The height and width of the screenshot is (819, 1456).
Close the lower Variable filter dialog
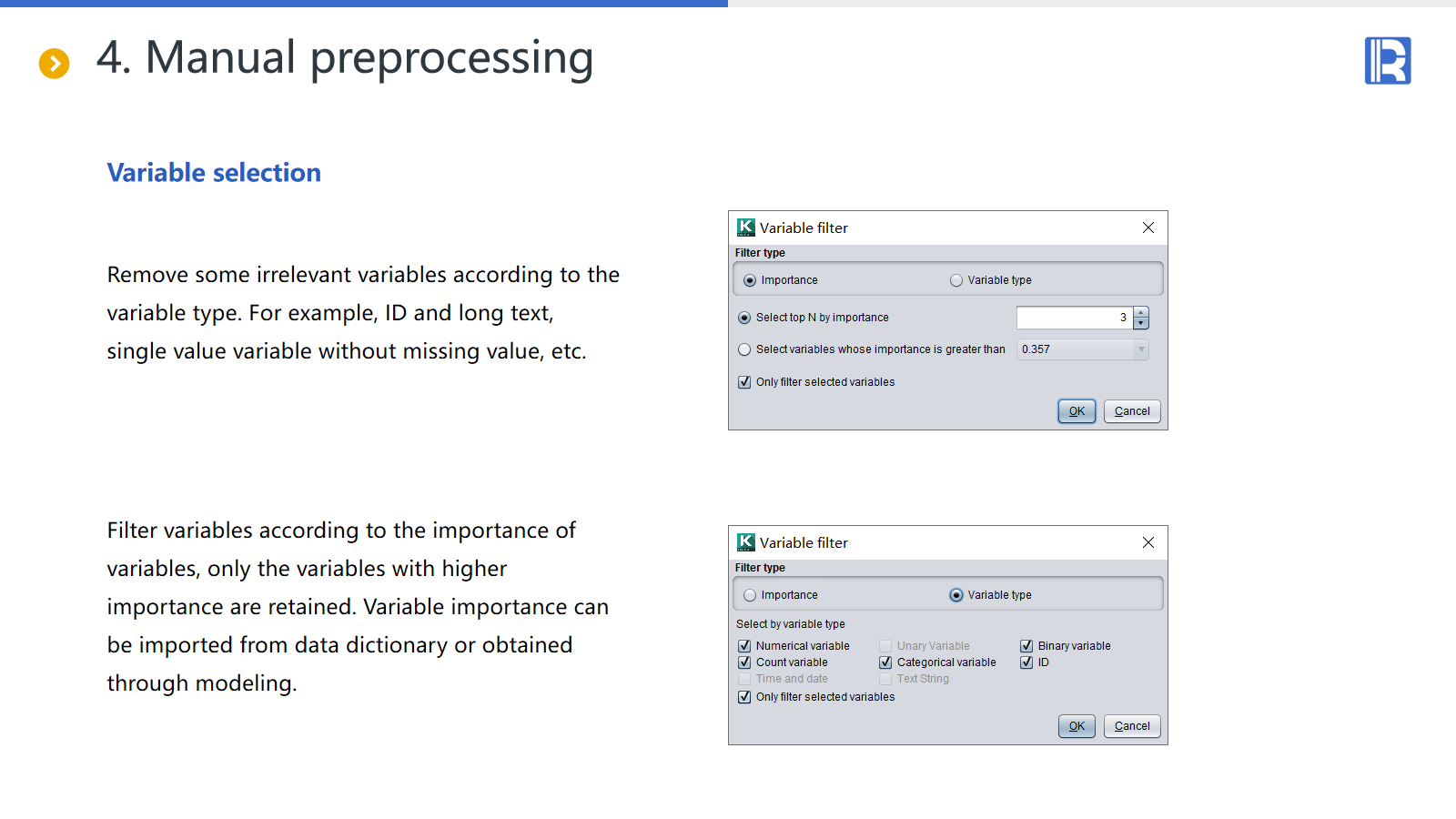[x=1148, y=542]
